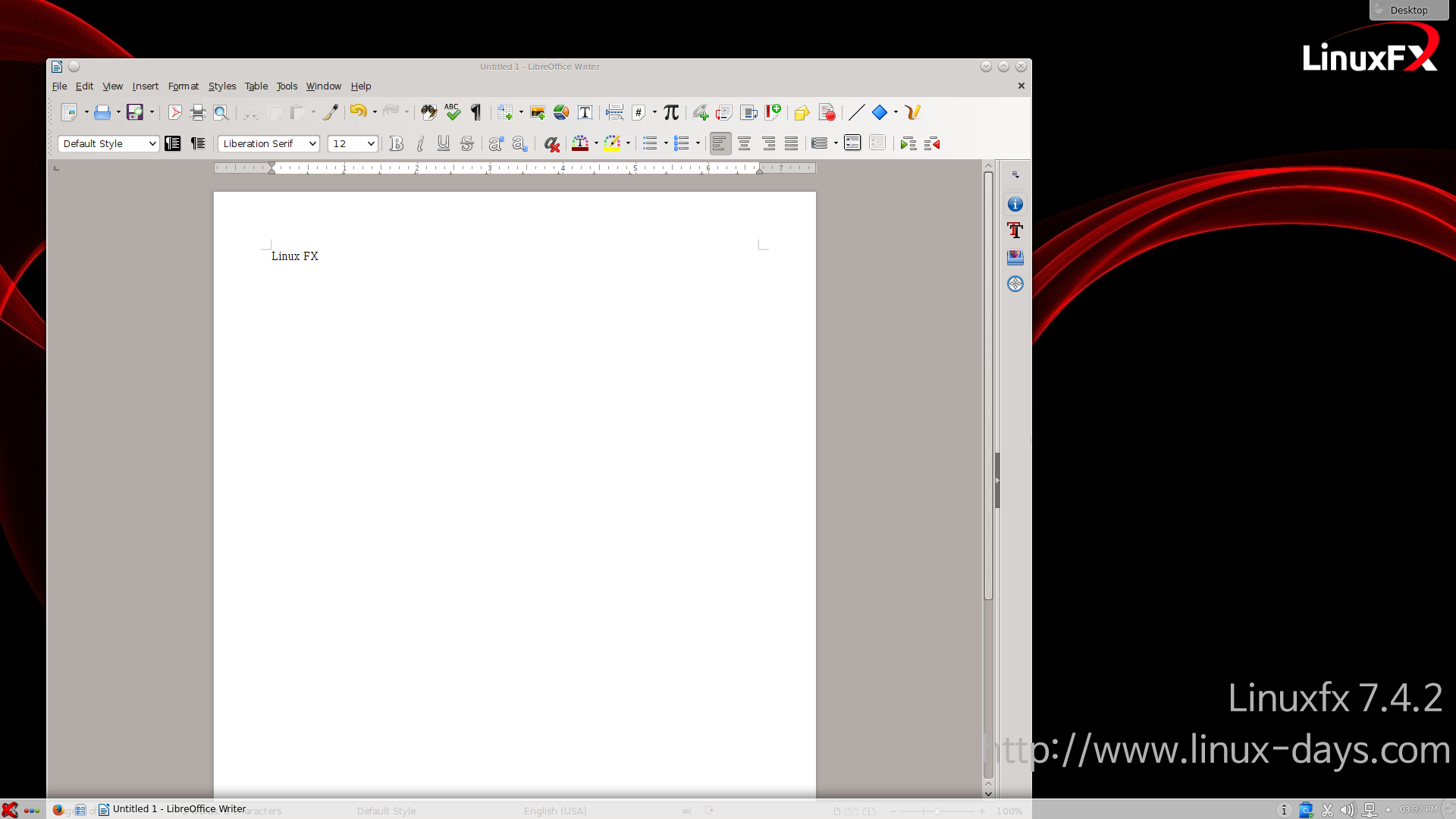The height and width of the screenshot is (819, 1456).
Task: Open the Edit menu
Action: 84,86
